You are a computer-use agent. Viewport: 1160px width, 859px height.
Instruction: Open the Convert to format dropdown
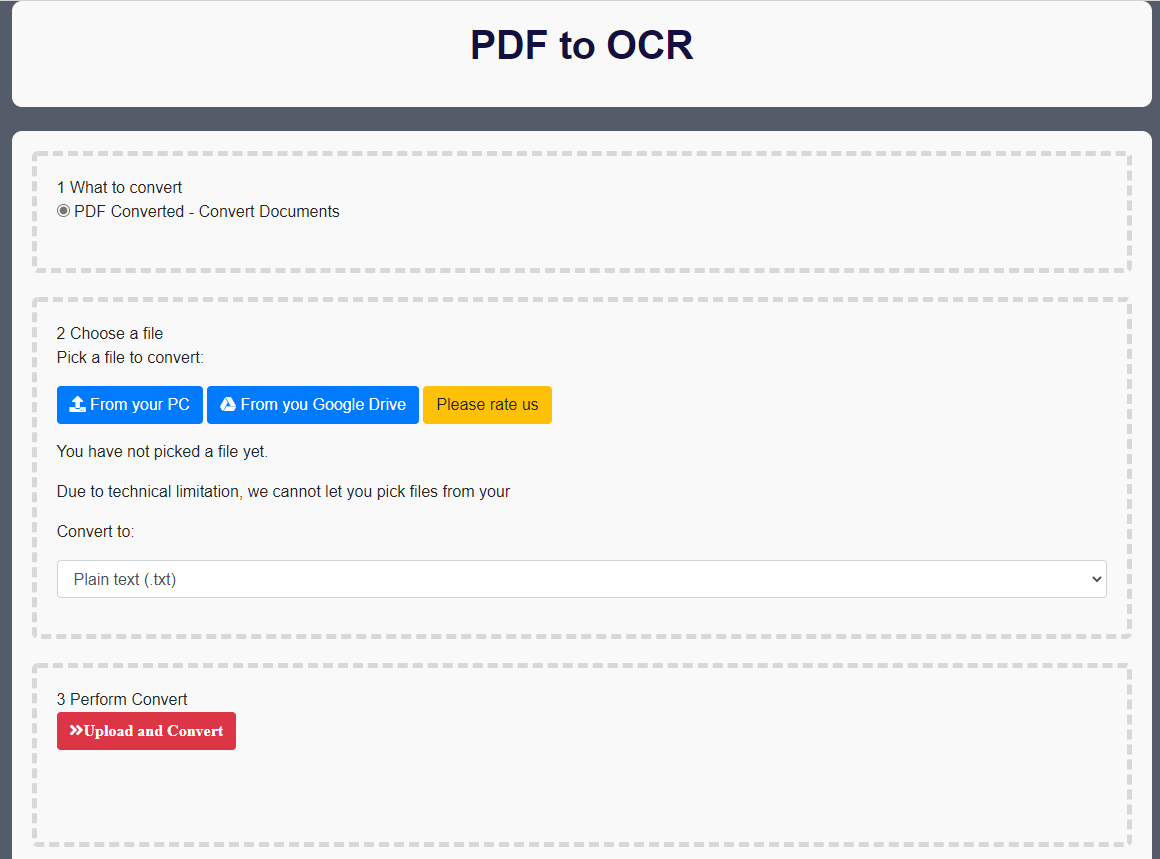tap(581, 579)
